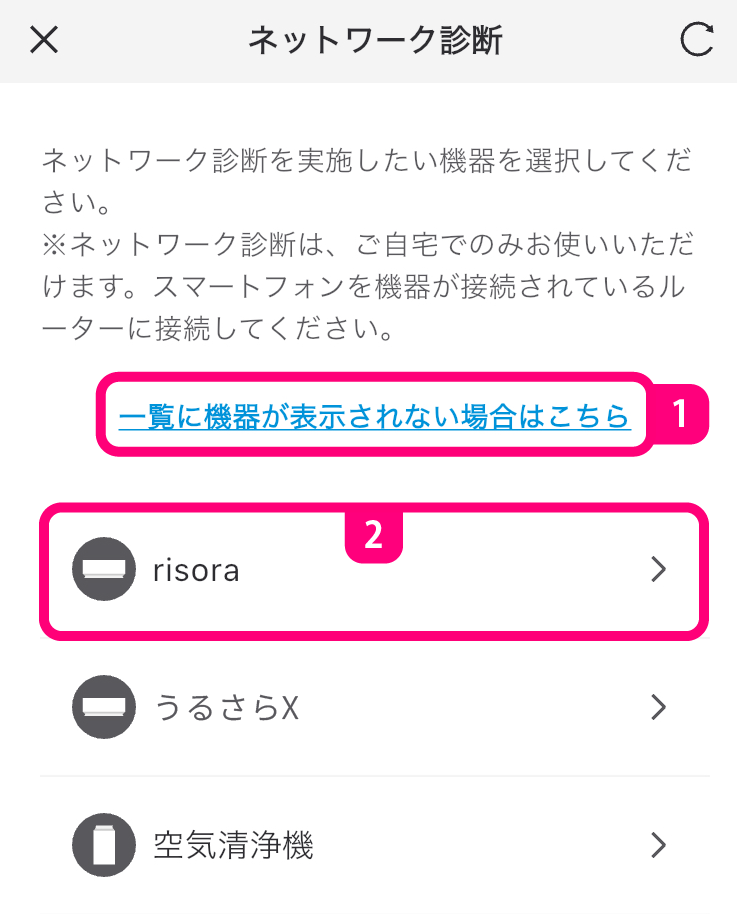Select the risora device name
This screenshot has height=914, width=737.
(196, 570)
